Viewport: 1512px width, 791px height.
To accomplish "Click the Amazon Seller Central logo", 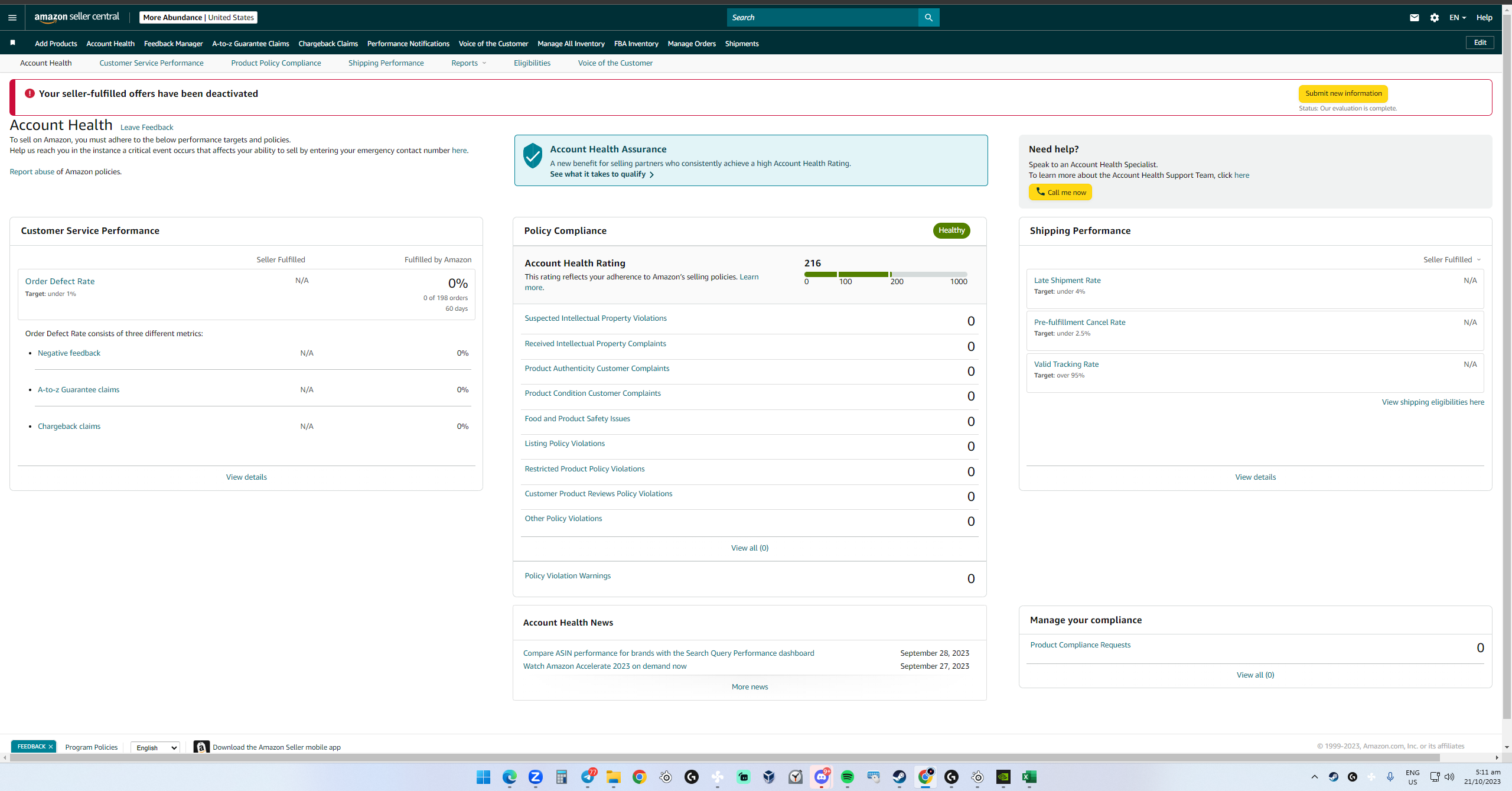I will pos(77,17).
